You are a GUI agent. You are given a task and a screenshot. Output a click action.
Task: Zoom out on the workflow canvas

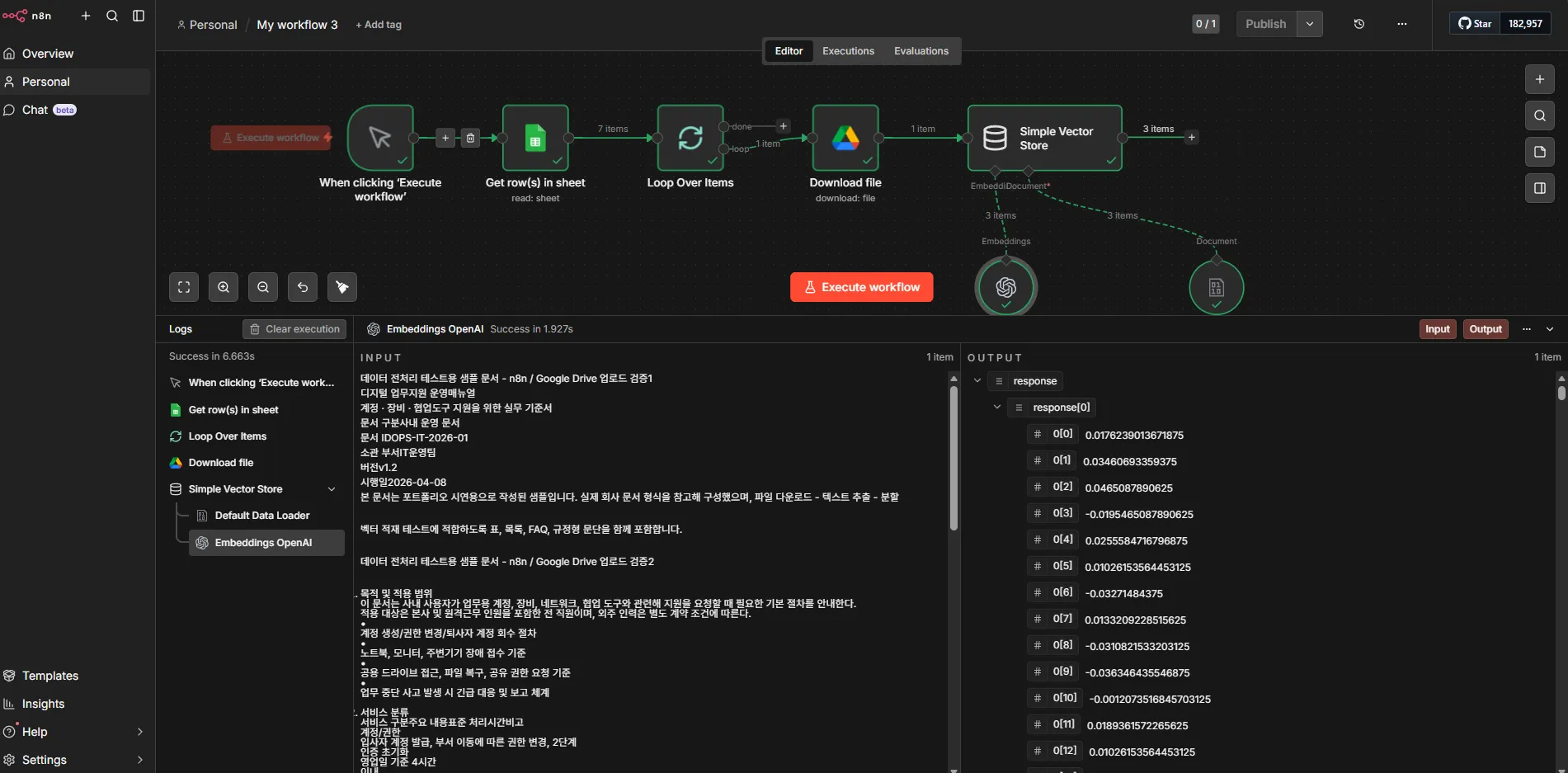click(x=263, y=287)
